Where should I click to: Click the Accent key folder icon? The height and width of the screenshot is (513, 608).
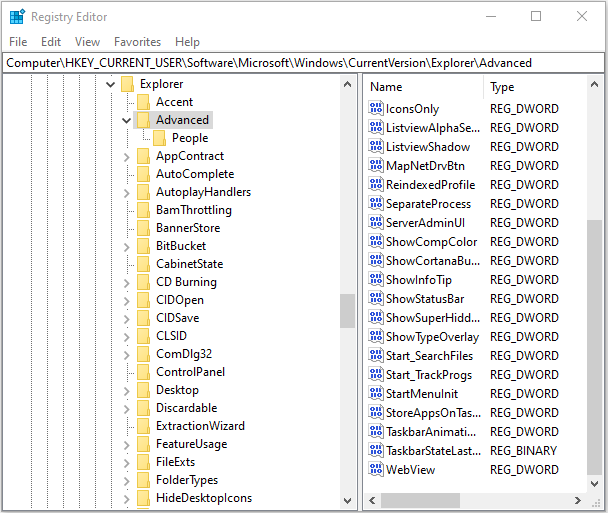pyautogui.click(x=144, y=102)
